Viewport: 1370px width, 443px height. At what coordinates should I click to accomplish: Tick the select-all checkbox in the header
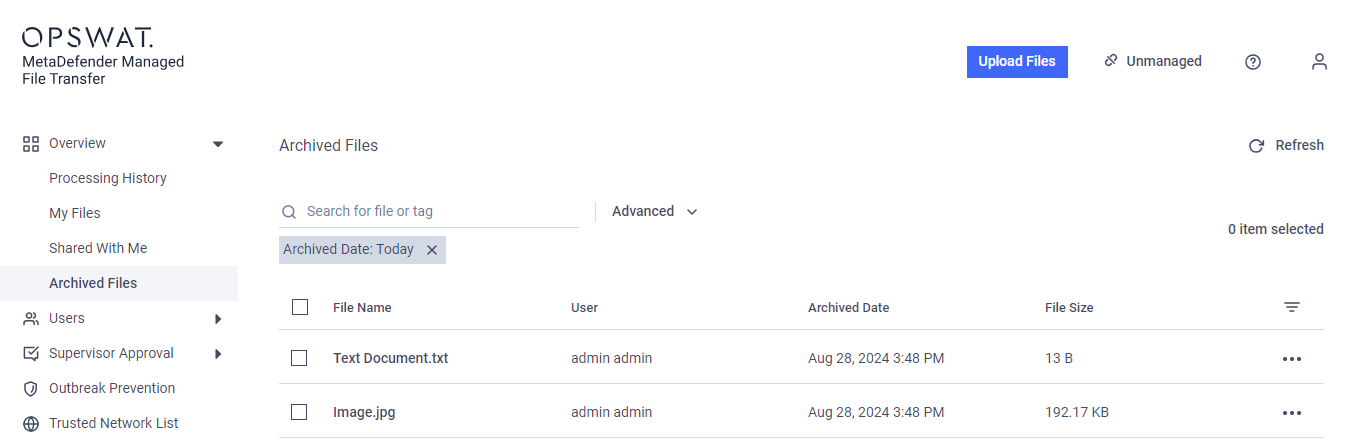pyautogui.click(x=300, y=307)
